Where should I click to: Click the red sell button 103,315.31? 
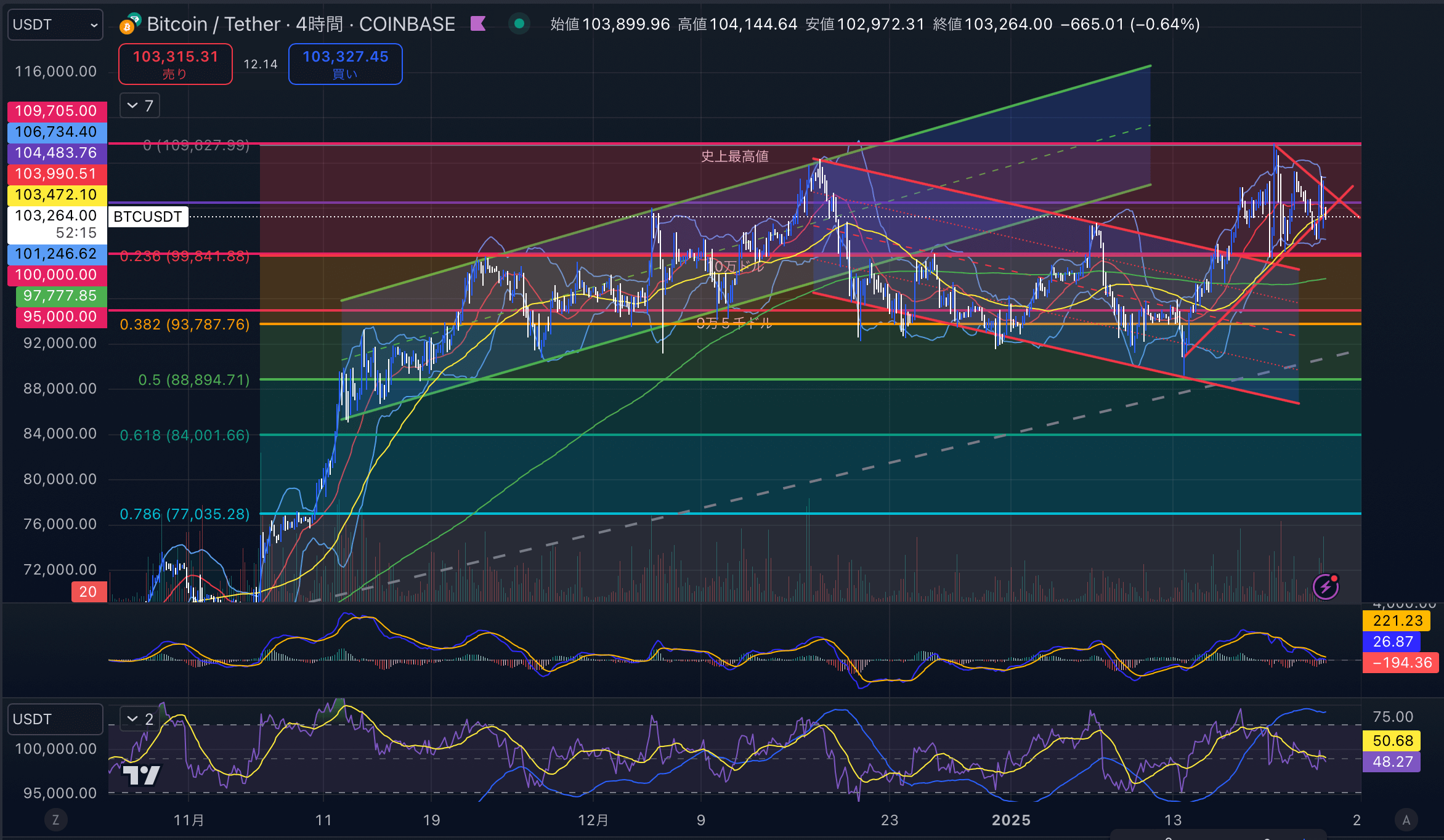point(176,64)
